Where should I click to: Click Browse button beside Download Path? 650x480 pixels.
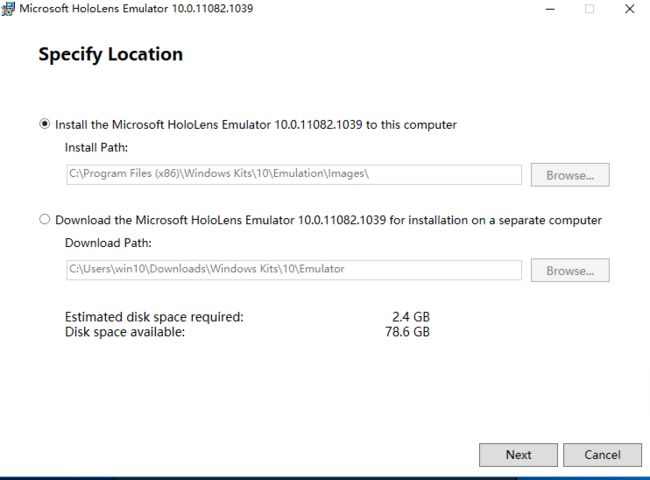570,270
